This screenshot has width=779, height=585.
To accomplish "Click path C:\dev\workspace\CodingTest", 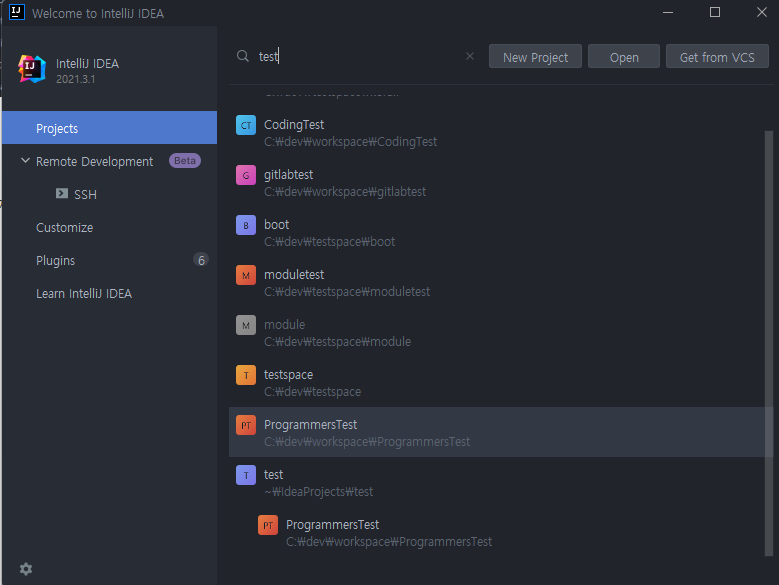I will click(x=350, y=142).
